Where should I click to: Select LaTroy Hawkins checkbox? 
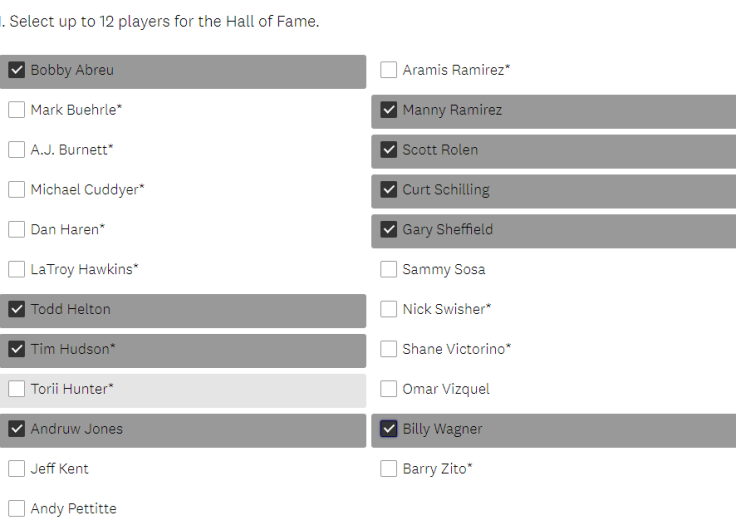pos(17,269)
